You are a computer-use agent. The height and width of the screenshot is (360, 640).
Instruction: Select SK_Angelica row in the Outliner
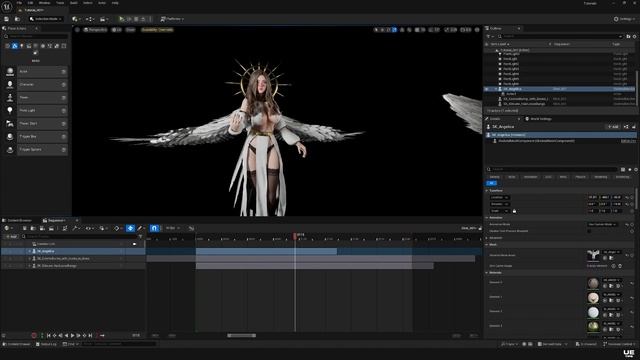click(x=560, y=89)
